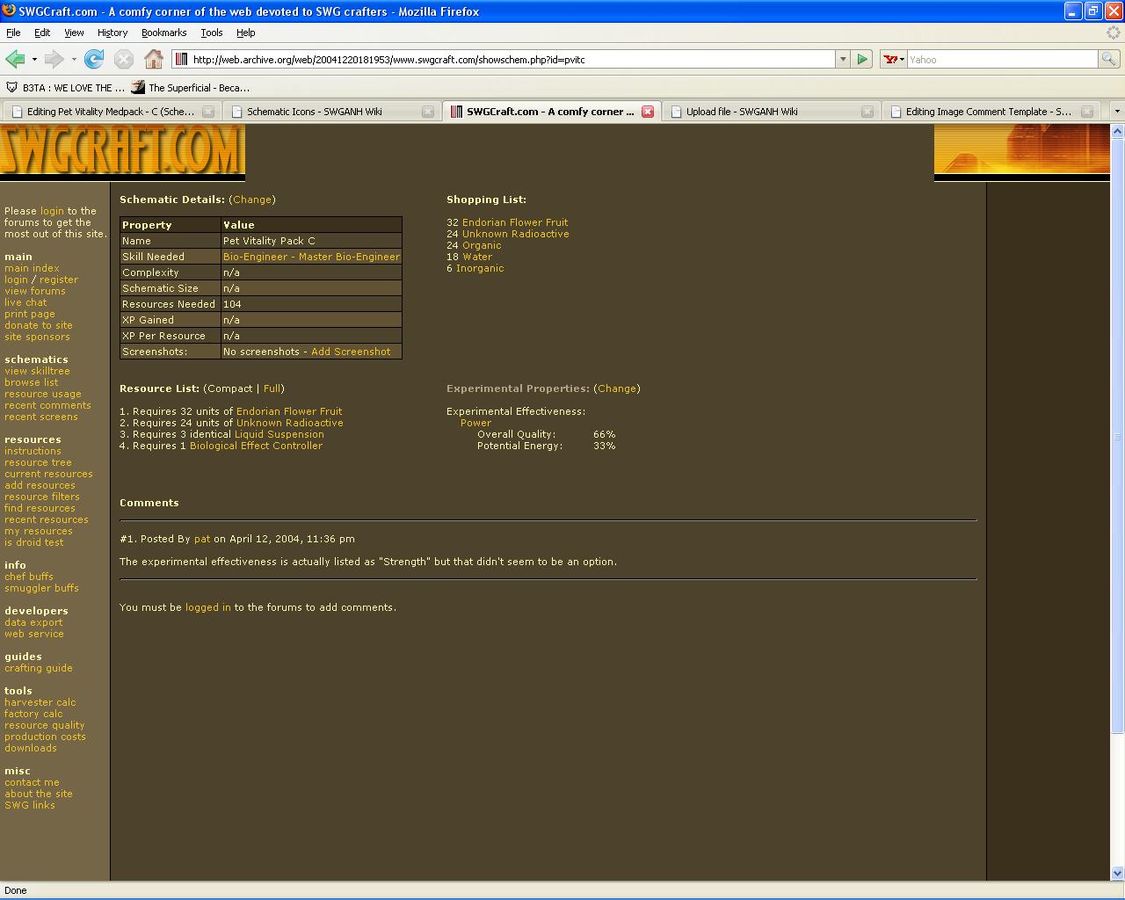The height and width of the screenshot is (900, 1125).
Task: Switch to Schematic Icons - SWGANH Wiki tab
Action: (315, 112)
